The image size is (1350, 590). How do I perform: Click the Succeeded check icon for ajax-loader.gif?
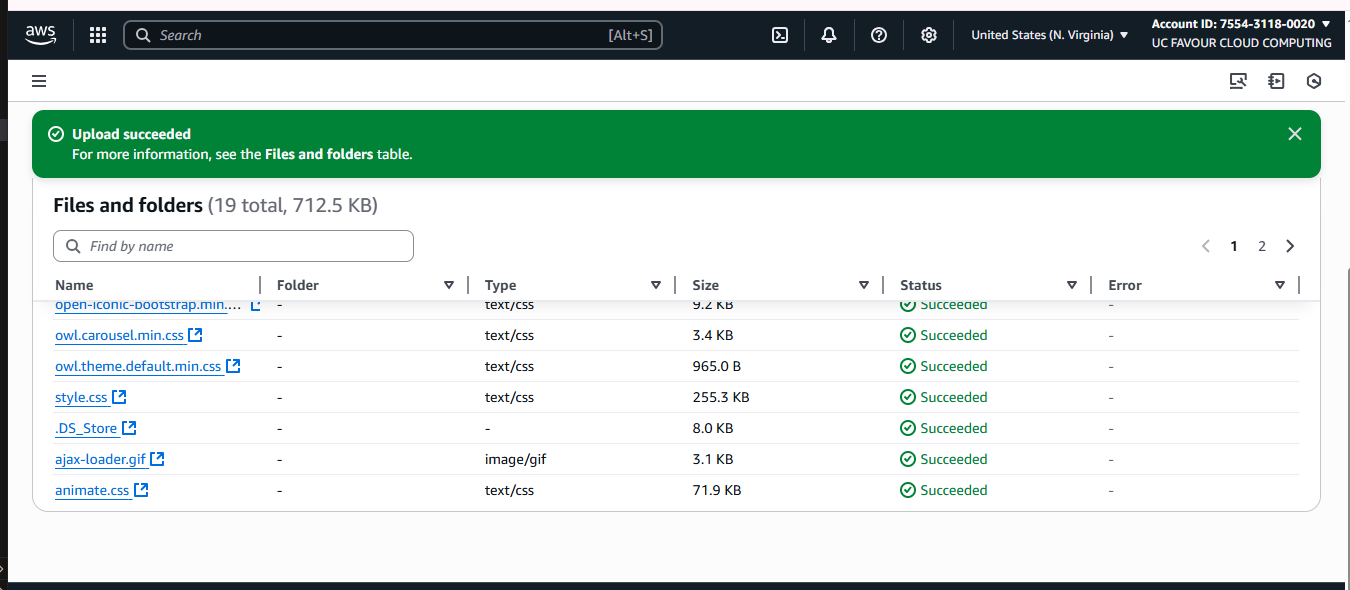coord(908,459)
